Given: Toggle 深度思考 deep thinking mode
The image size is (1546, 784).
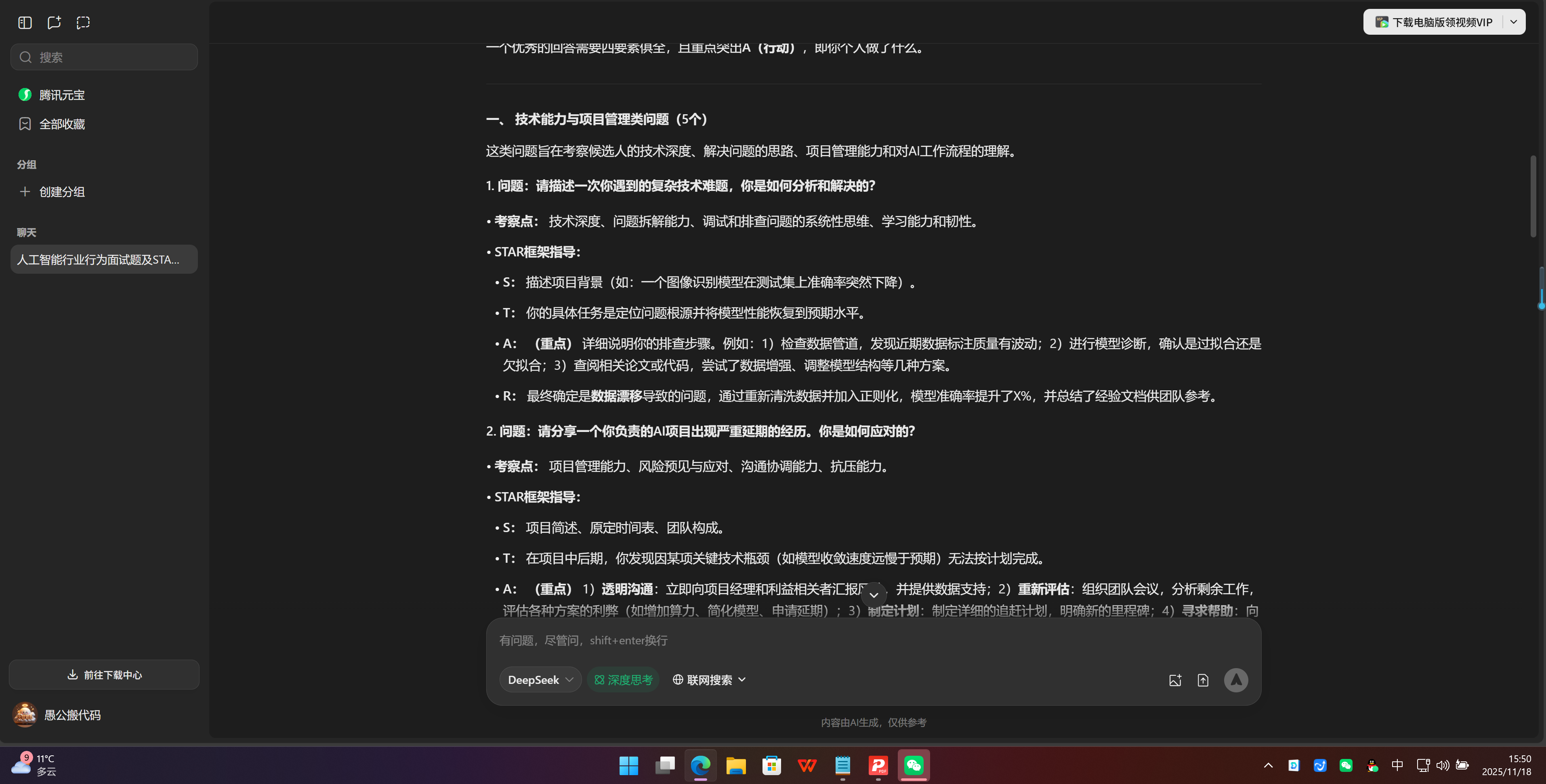Looking at the screenshot, I should click(x=623, y=679).
